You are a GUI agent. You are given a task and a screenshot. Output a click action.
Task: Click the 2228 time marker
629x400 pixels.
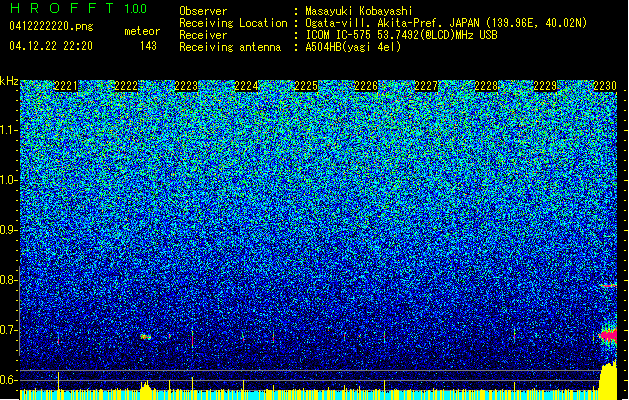pos(486,86)
